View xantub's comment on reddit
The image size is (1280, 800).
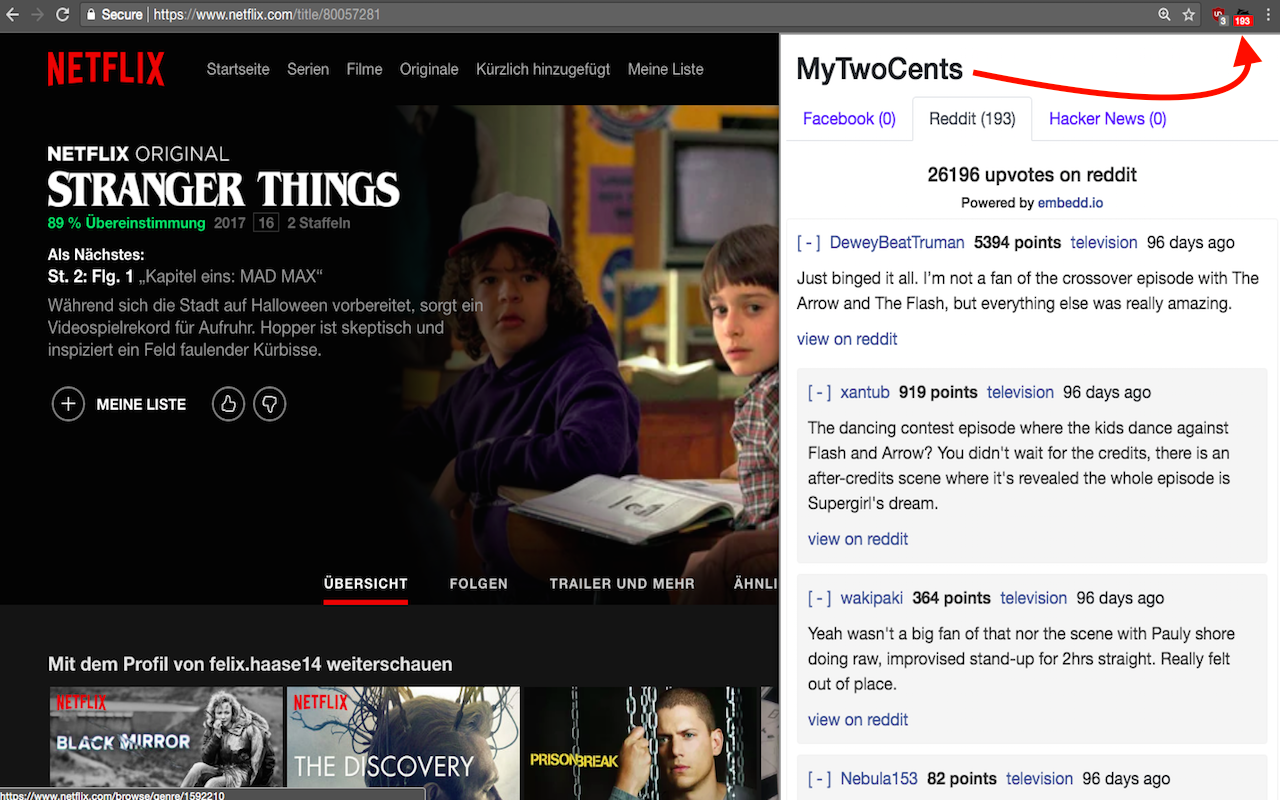click(x=858, y=539)
